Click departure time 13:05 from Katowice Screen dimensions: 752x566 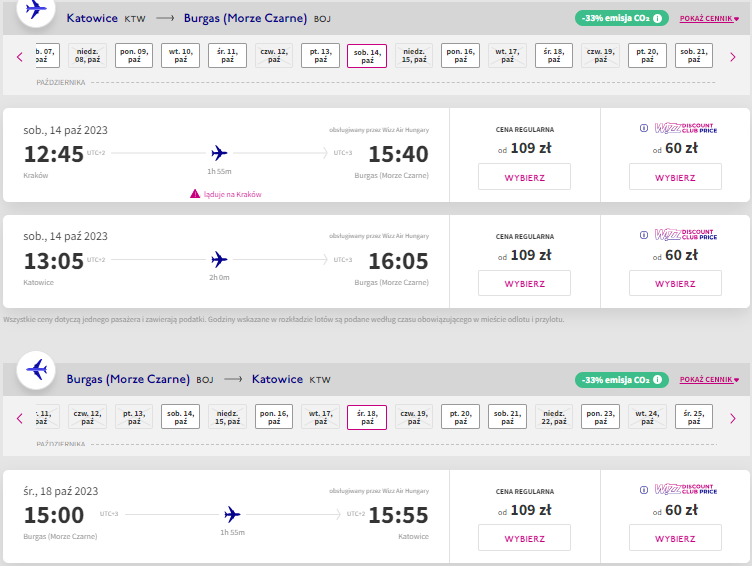(54, 261)
